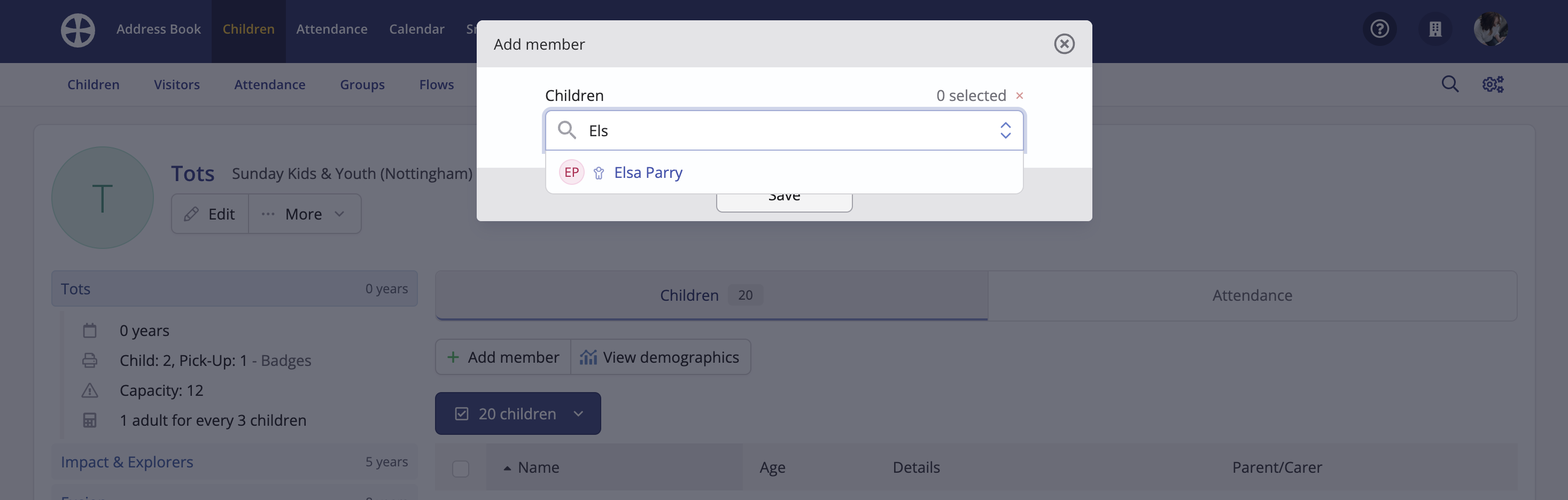Click the Edit pencil button
Viewport: 1568px width, 500px height.
click(x=210, y=214)
